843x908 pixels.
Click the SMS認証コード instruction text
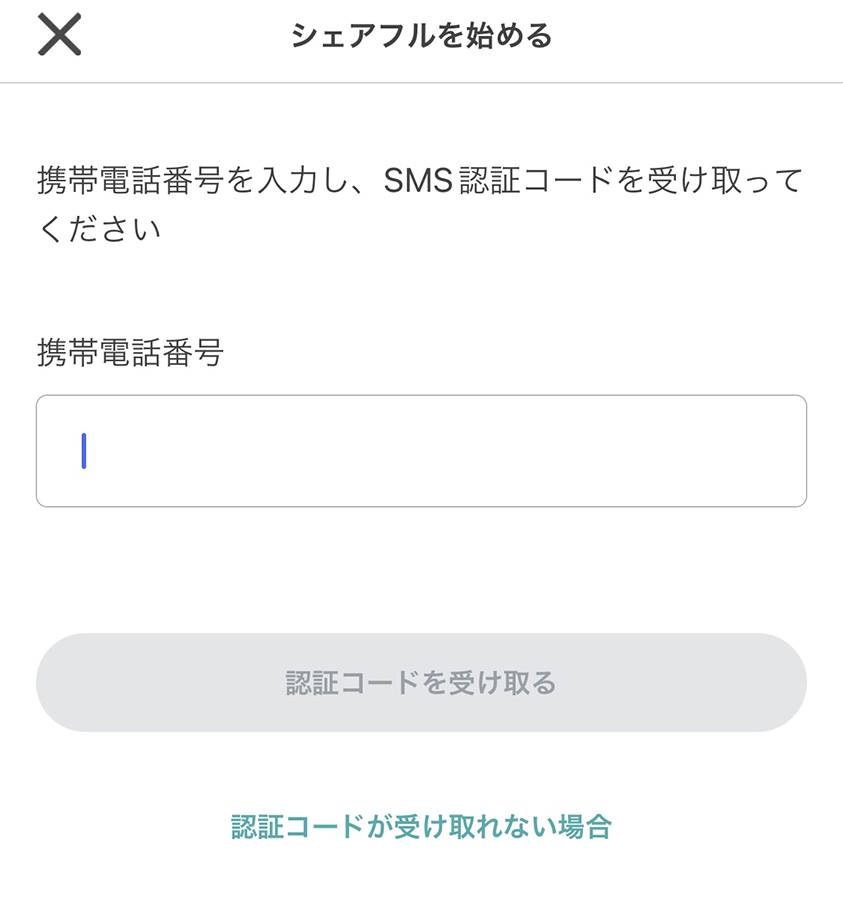498,180
